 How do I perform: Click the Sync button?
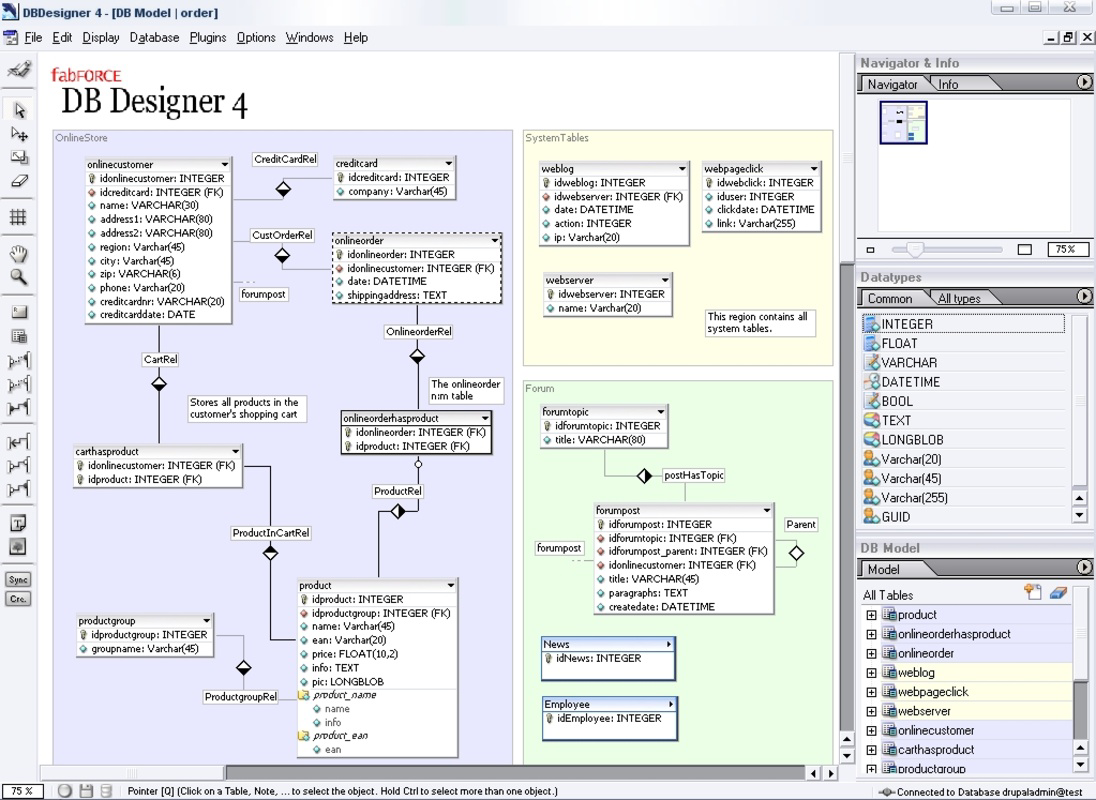point(18,579)
